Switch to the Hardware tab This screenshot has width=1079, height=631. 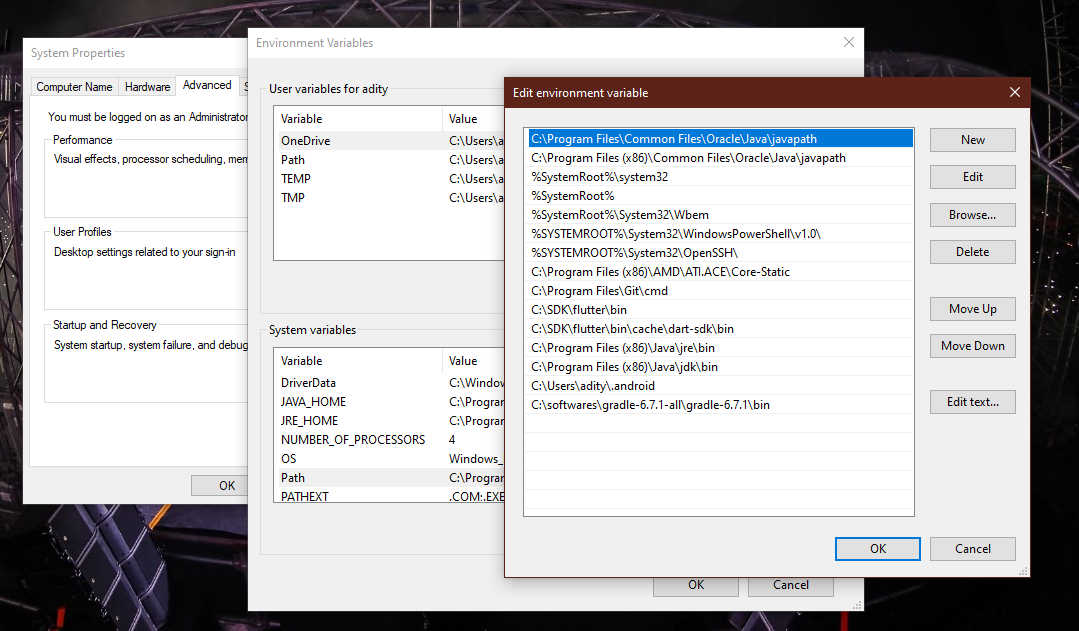pos(146,86)
